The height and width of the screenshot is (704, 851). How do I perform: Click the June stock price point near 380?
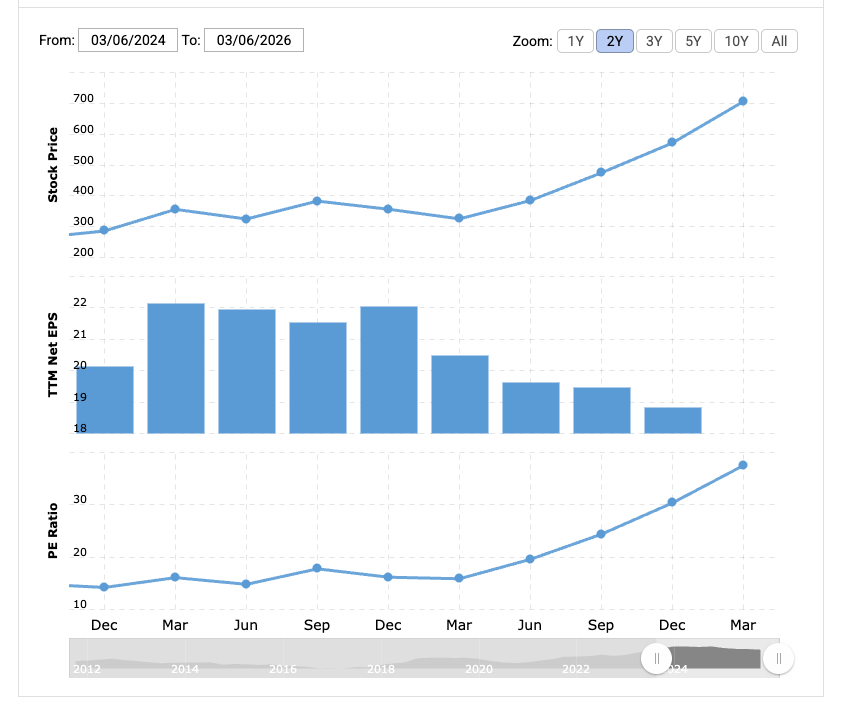pyautogui.click(x=530, y=200)
